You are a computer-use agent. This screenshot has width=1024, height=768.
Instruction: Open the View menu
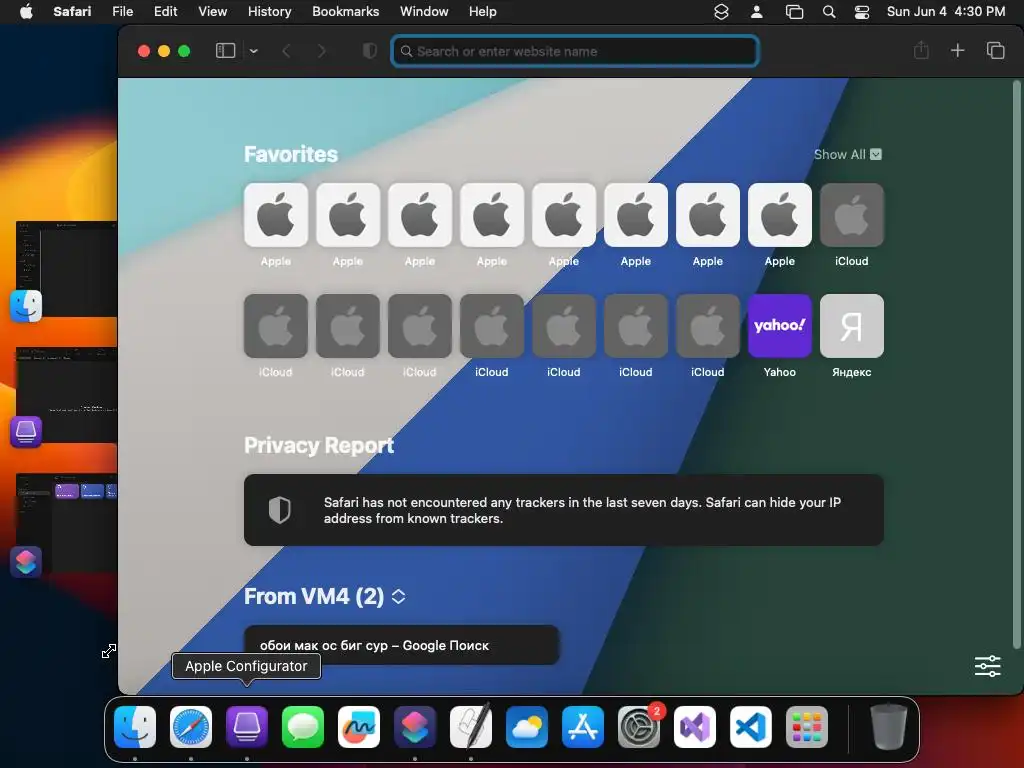click(212, 11)
